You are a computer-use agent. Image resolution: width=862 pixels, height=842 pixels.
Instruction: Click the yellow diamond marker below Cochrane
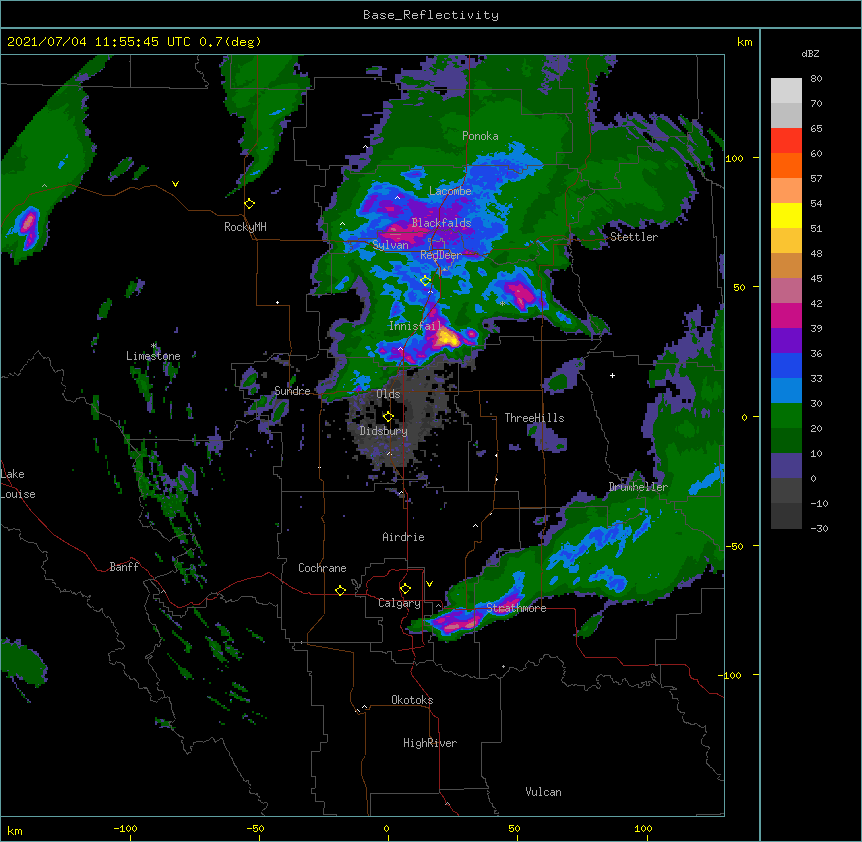click(341, 590)
